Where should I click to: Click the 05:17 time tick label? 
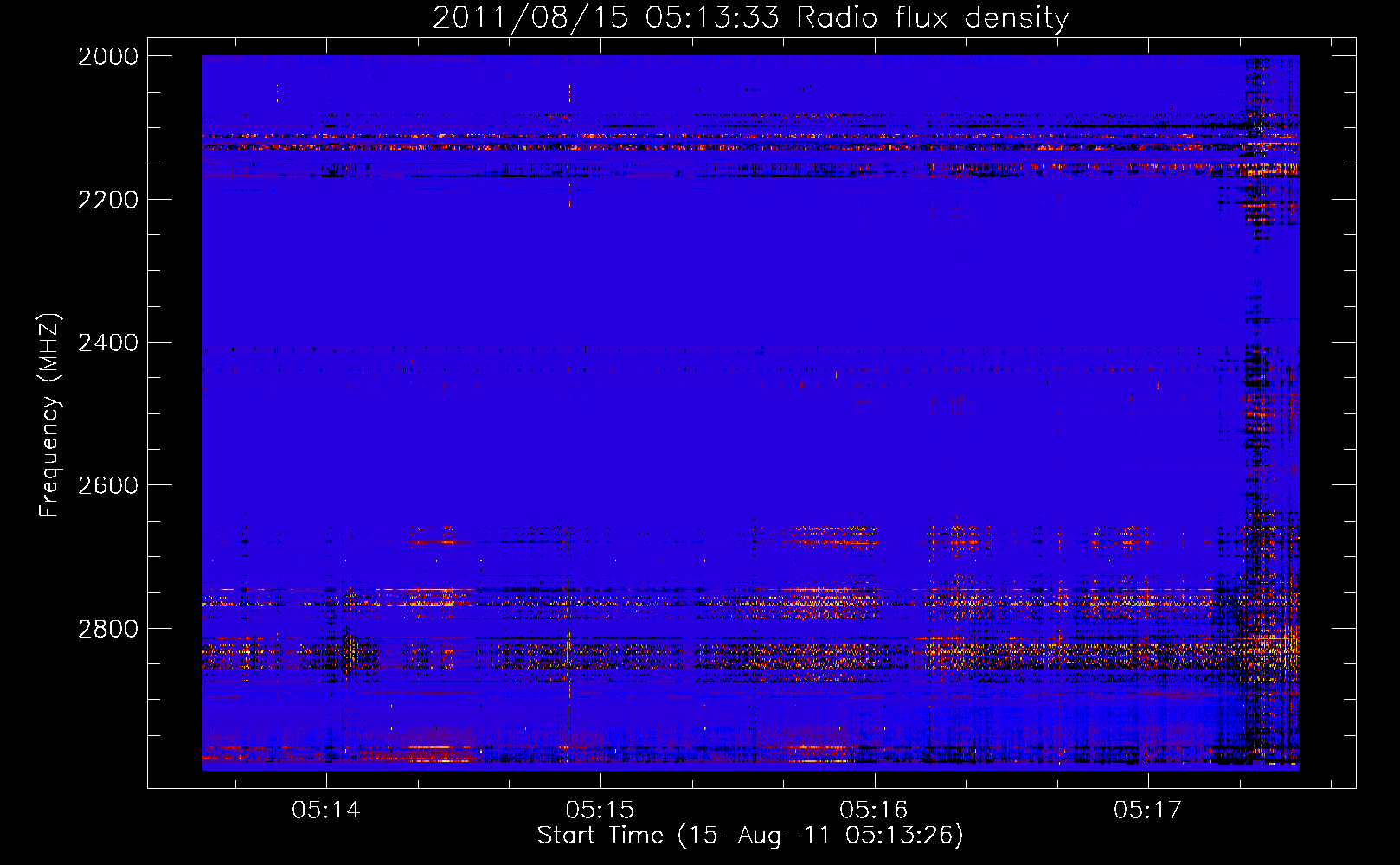tap(1147, 810)
